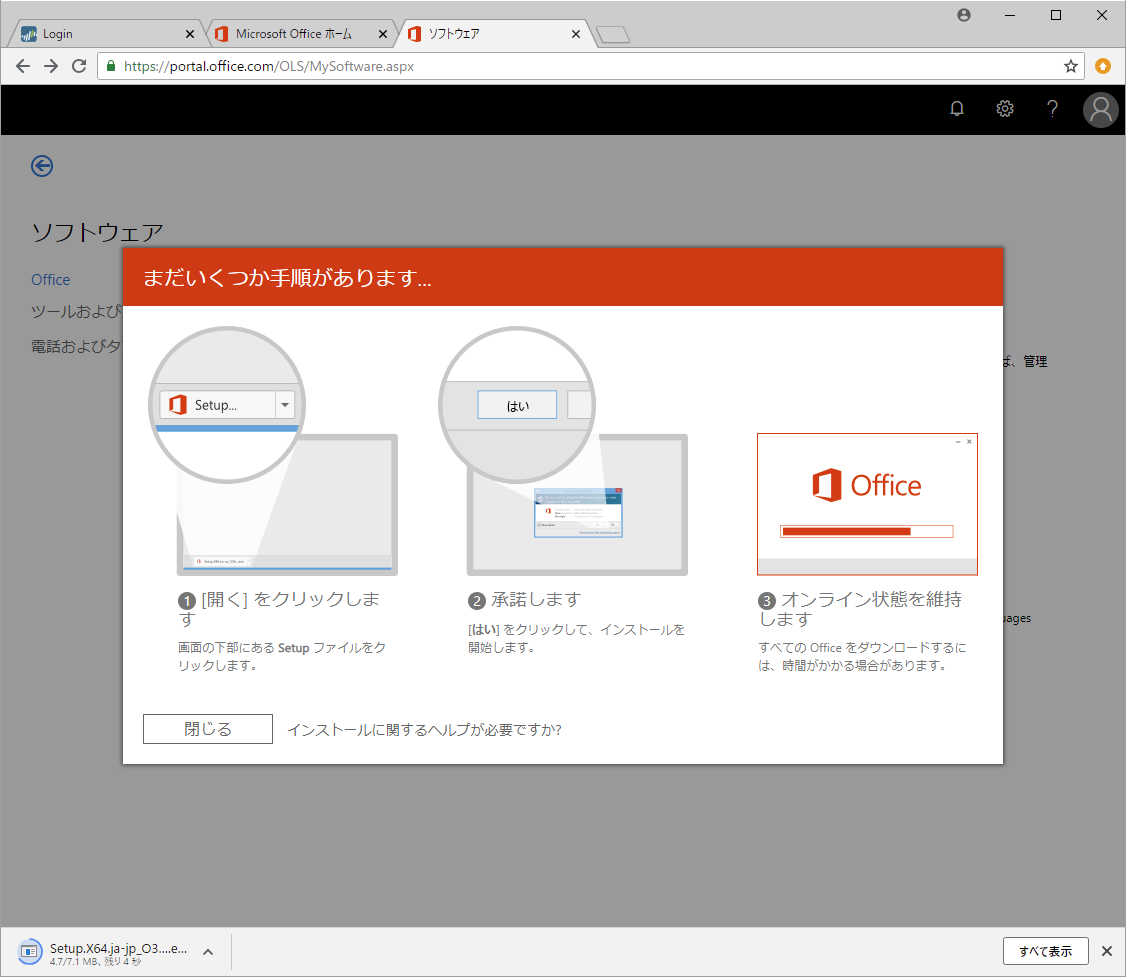Click the ソフトウェア page heading
The width and height of the screenshot is (1126, 977).
98,232
